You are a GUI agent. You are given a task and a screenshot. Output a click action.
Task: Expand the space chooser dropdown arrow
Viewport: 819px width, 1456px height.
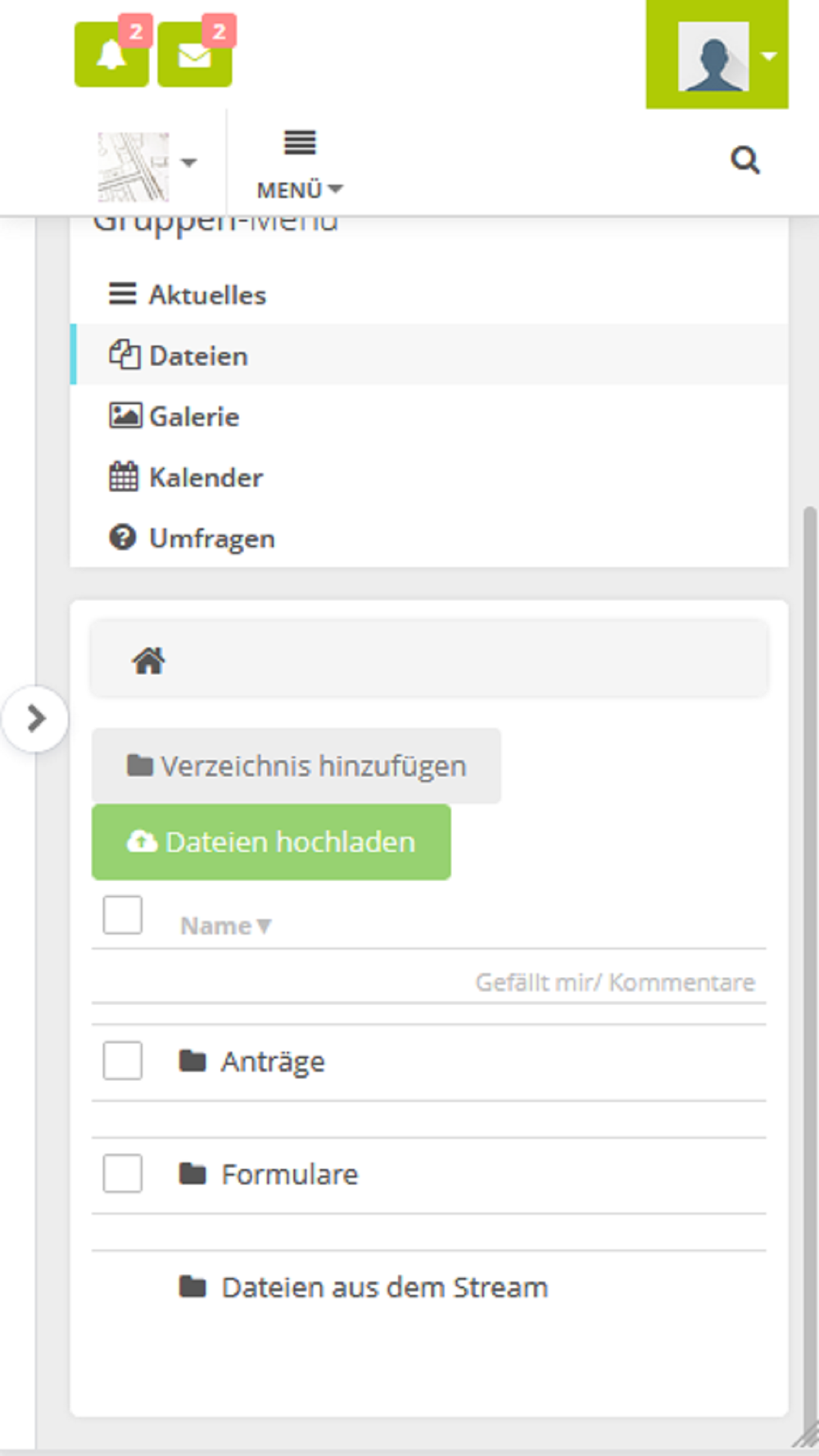pyautogui.click(x=189, y=162)
